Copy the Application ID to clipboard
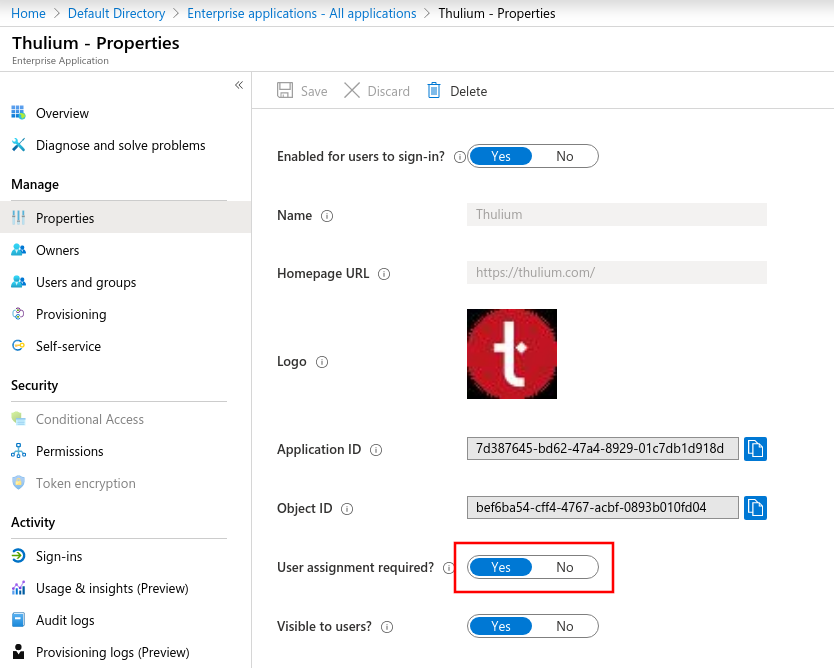The width and height of the screenshot is (834, 668). click(755, 449)
